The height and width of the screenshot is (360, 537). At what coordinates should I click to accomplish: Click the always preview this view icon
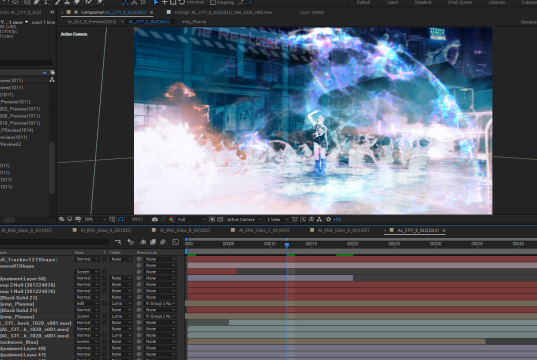[x=61, y=219]
